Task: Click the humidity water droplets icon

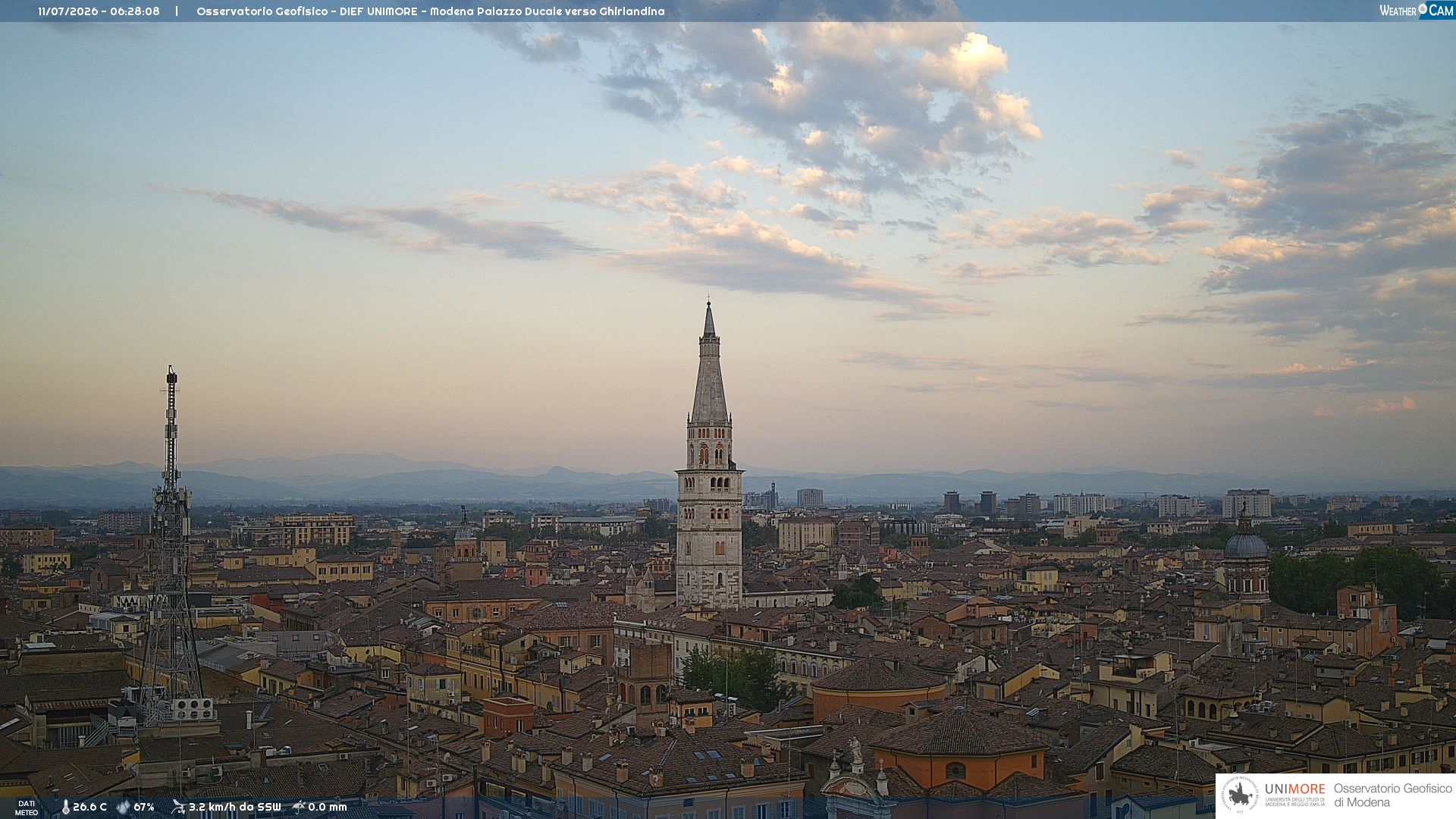Action: (x=123, y=807)
